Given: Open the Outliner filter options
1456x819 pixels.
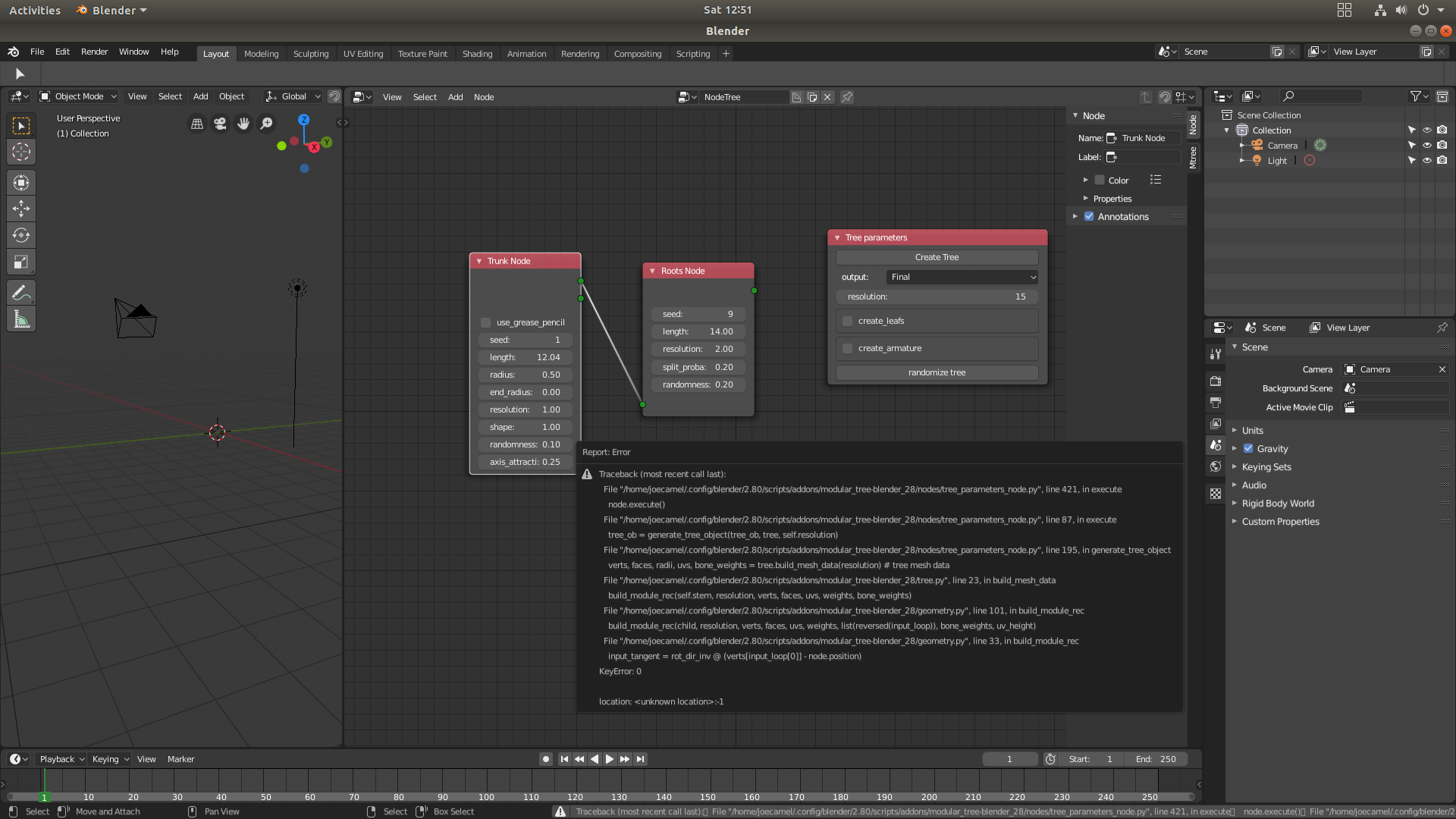Looking at the screenshot, I should pyautogui.click(x=1415, y=96).
